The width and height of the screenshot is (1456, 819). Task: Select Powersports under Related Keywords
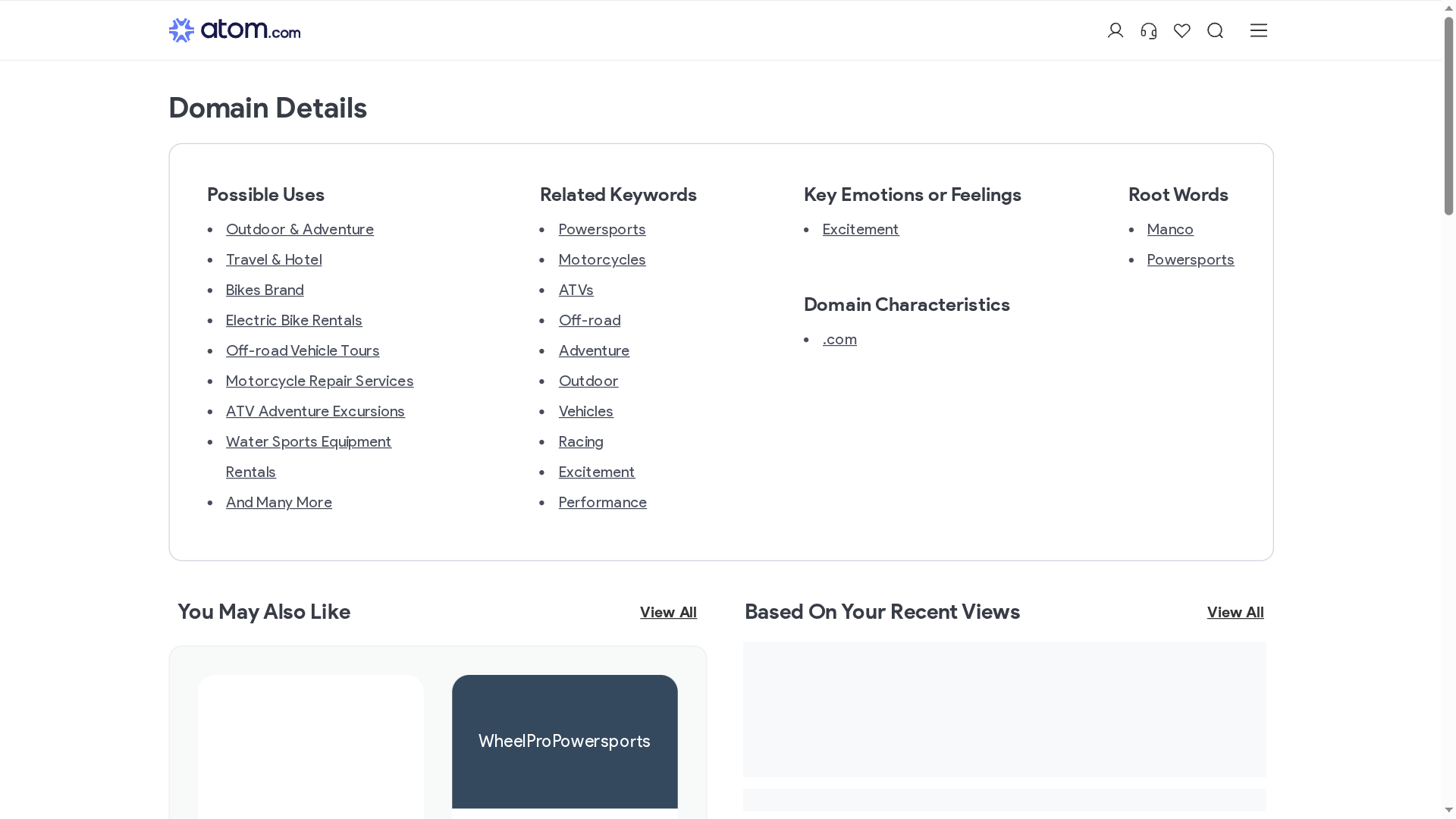[602, 229]
